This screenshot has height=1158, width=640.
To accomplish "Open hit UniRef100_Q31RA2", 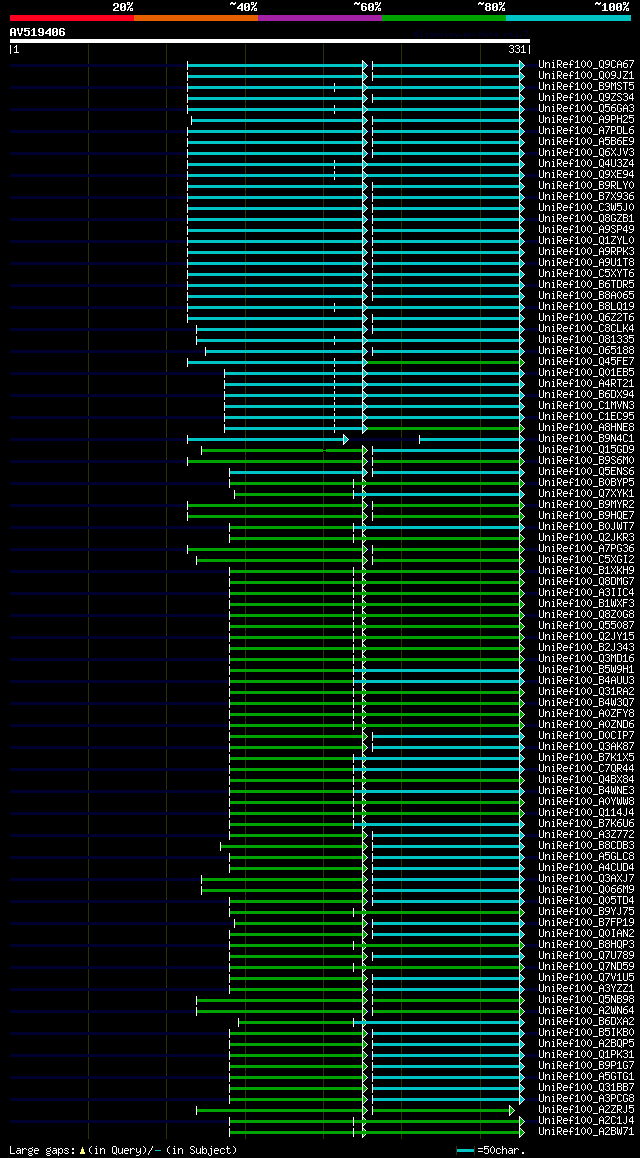I will (586, 693).
